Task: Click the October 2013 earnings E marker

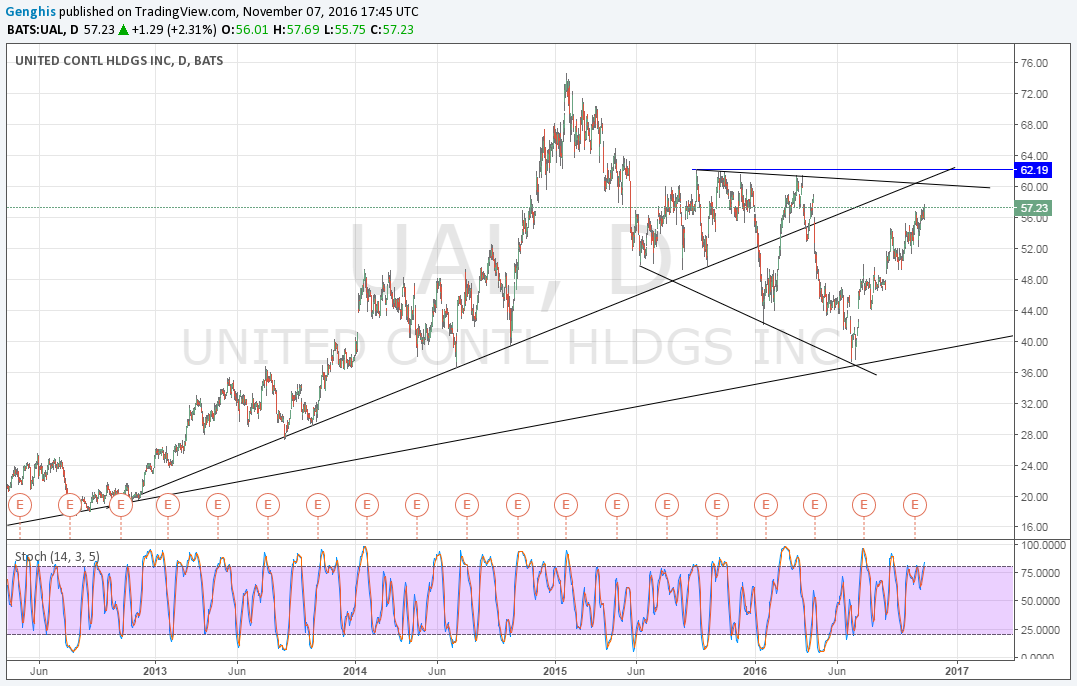Action: (x=318, y=505)
